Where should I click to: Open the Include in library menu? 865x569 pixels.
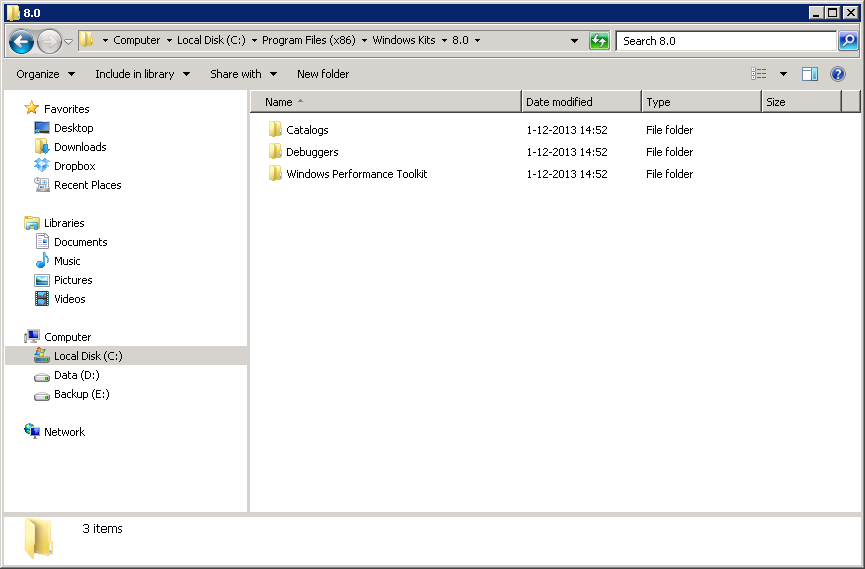[x=142, y=74]
